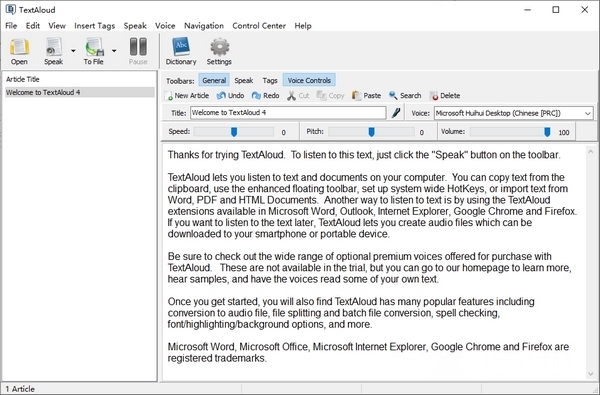
Task: Click the Title input field
Action: click(288, 113)
